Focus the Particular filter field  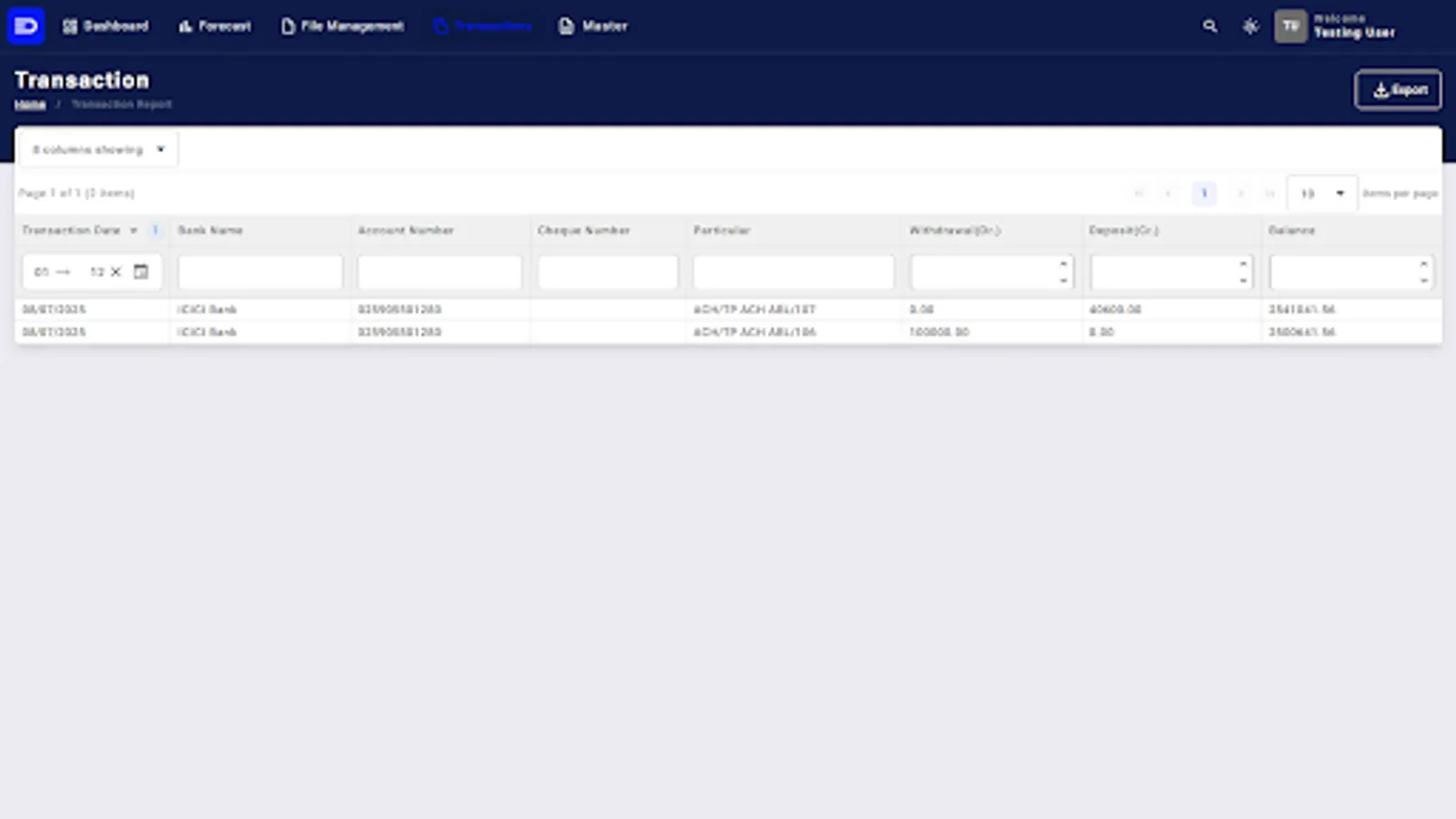794,272
